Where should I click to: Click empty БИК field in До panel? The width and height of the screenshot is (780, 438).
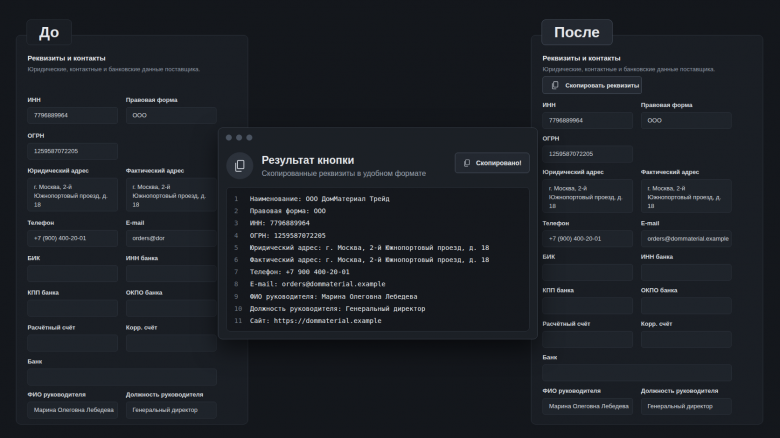click(73, 273)
